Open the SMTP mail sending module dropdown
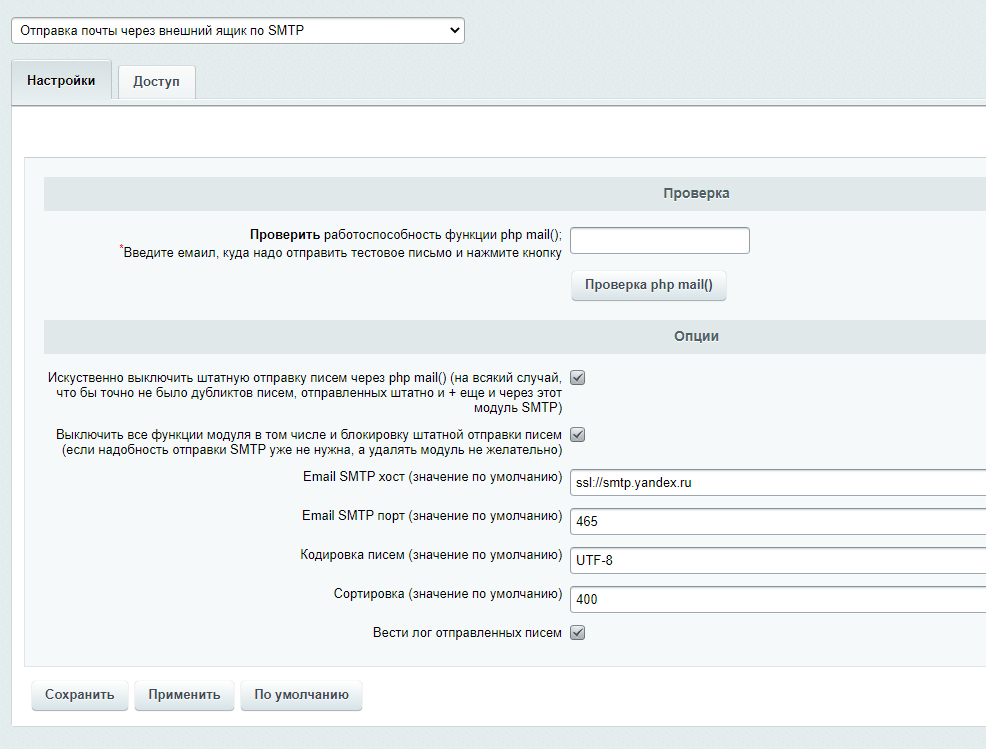986x749 pixels. click(x=237, y=31)
